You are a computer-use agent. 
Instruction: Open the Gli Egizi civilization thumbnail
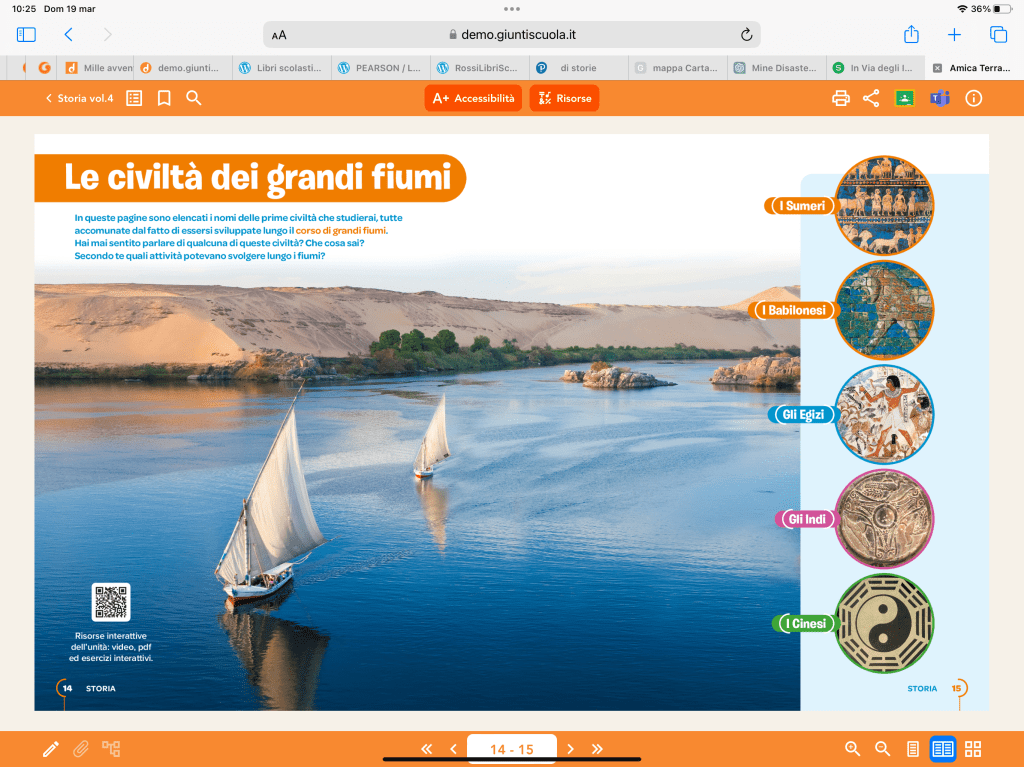883,414
